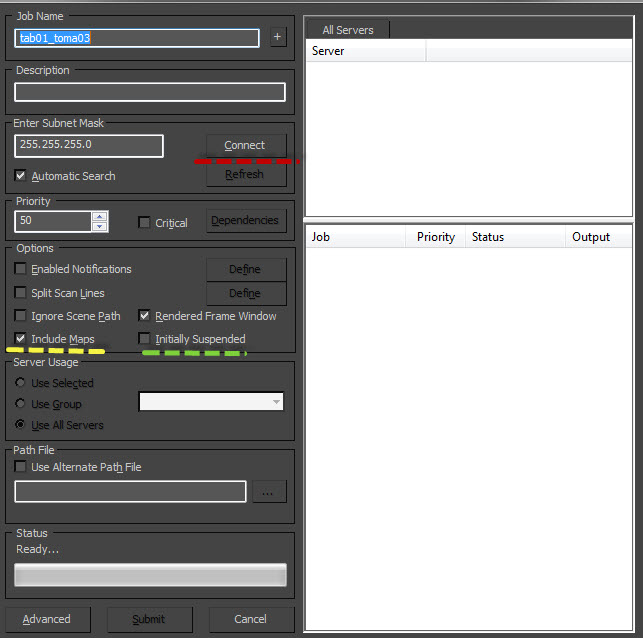Click the Subnet Mask input field

coord(89,146)
